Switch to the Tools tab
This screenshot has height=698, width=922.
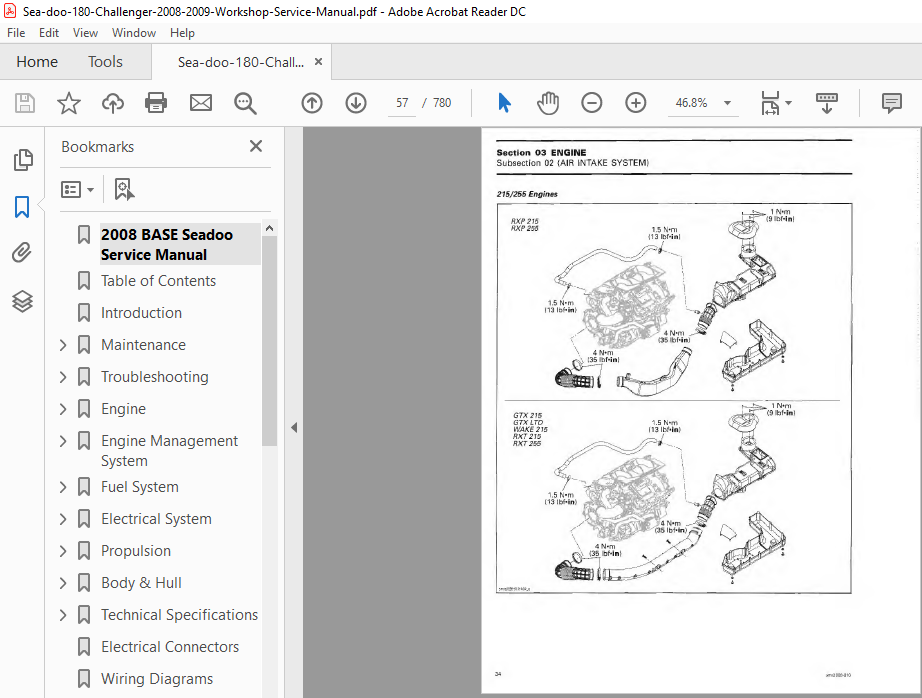[x=105, y=62]
